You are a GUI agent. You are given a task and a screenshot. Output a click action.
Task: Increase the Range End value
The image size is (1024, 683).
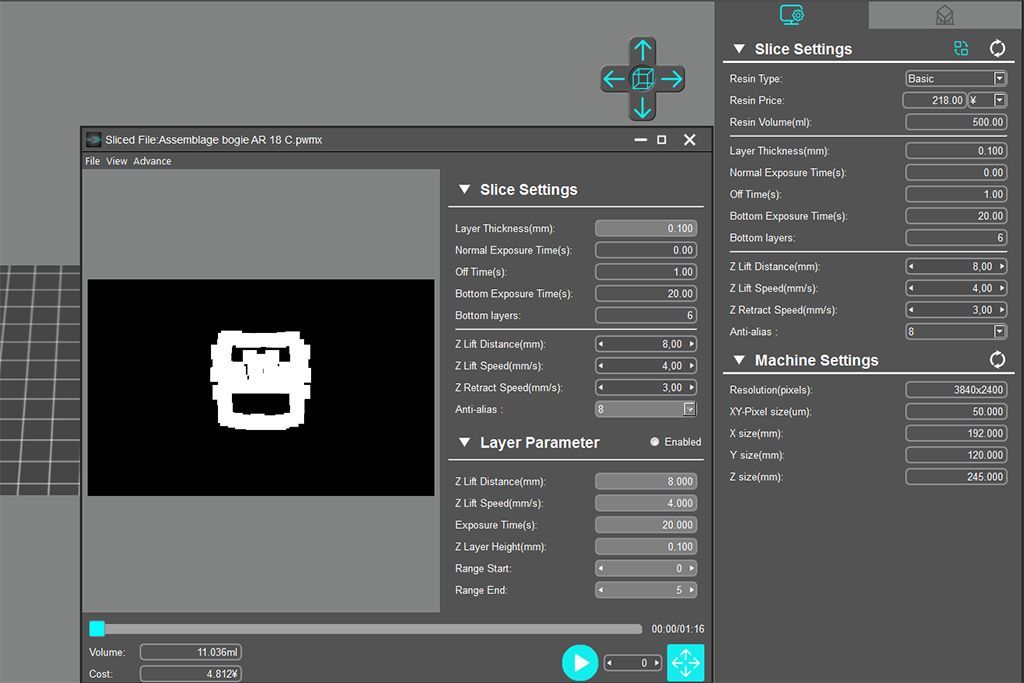pyautogui.click(x=692, y=590)
